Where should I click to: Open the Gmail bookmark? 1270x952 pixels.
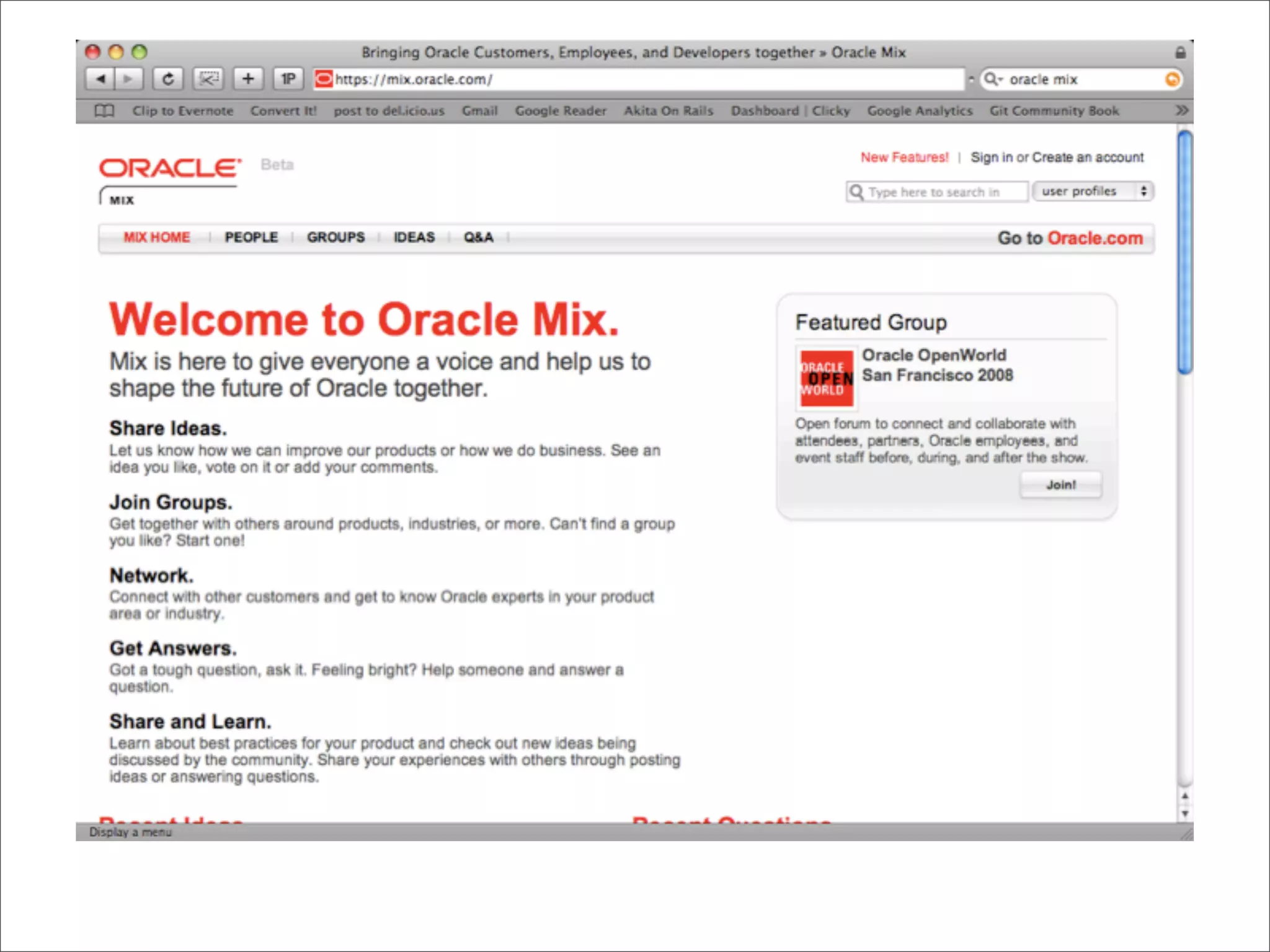pyautogui.click(x=480, y=111)
